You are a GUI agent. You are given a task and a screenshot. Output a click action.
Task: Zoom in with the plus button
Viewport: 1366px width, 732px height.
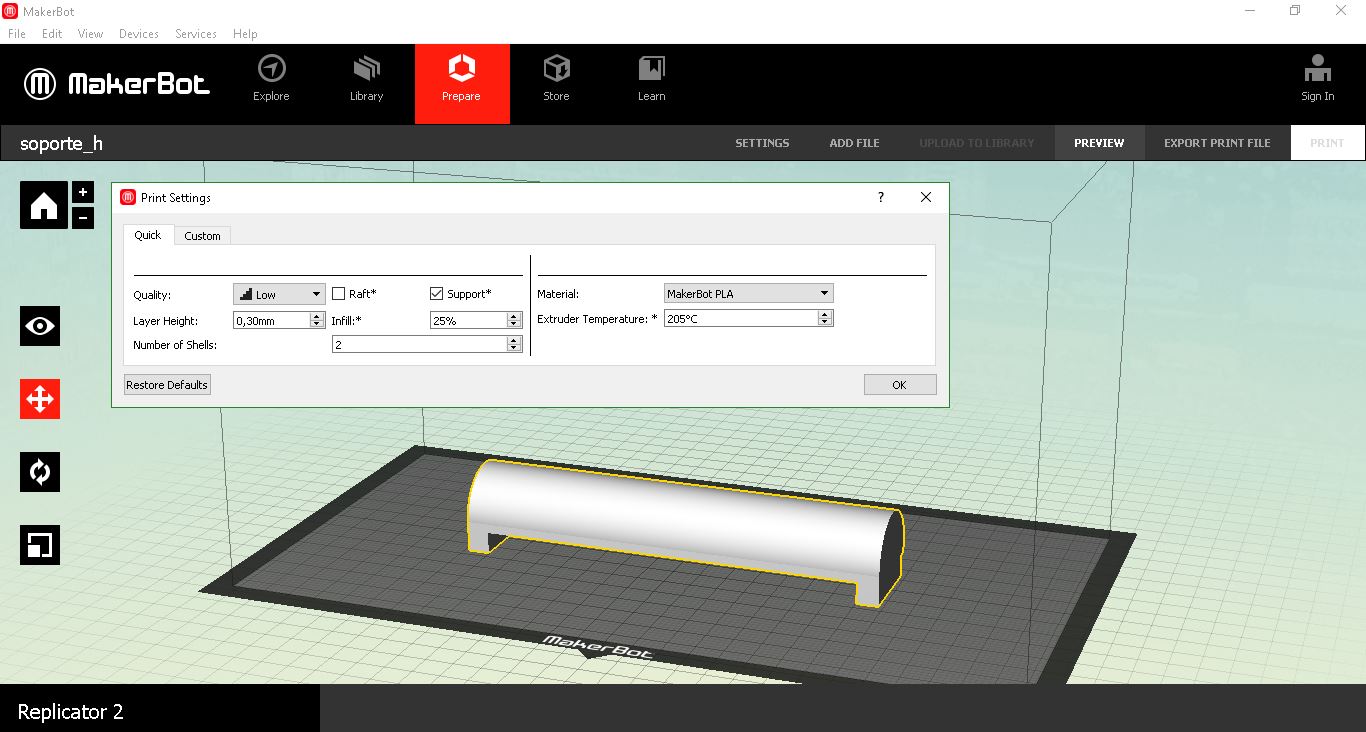(82, 192)
